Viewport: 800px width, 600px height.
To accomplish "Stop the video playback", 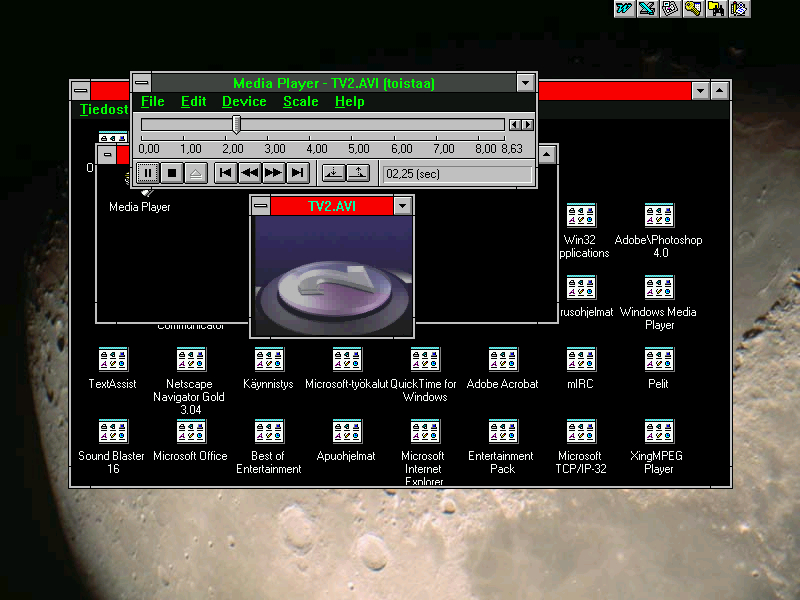I will click(172, 173).
